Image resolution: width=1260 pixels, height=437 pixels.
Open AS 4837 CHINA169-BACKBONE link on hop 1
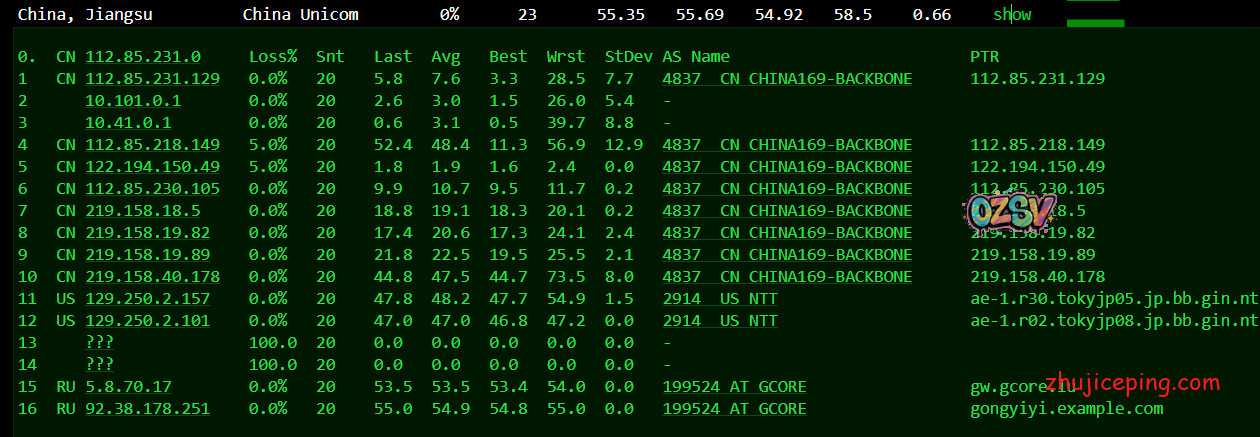point(787,79)
